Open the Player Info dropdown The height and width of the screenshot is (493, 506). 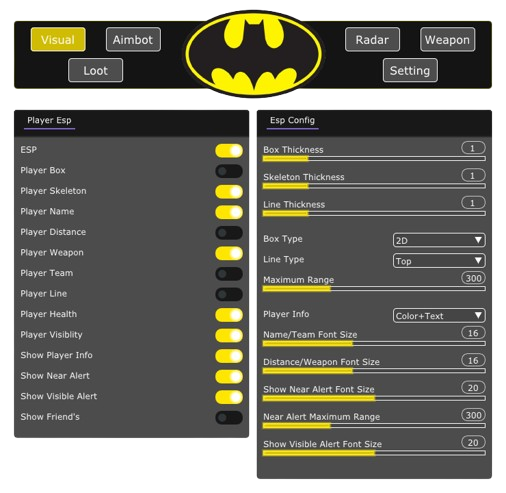pos(439,316)
